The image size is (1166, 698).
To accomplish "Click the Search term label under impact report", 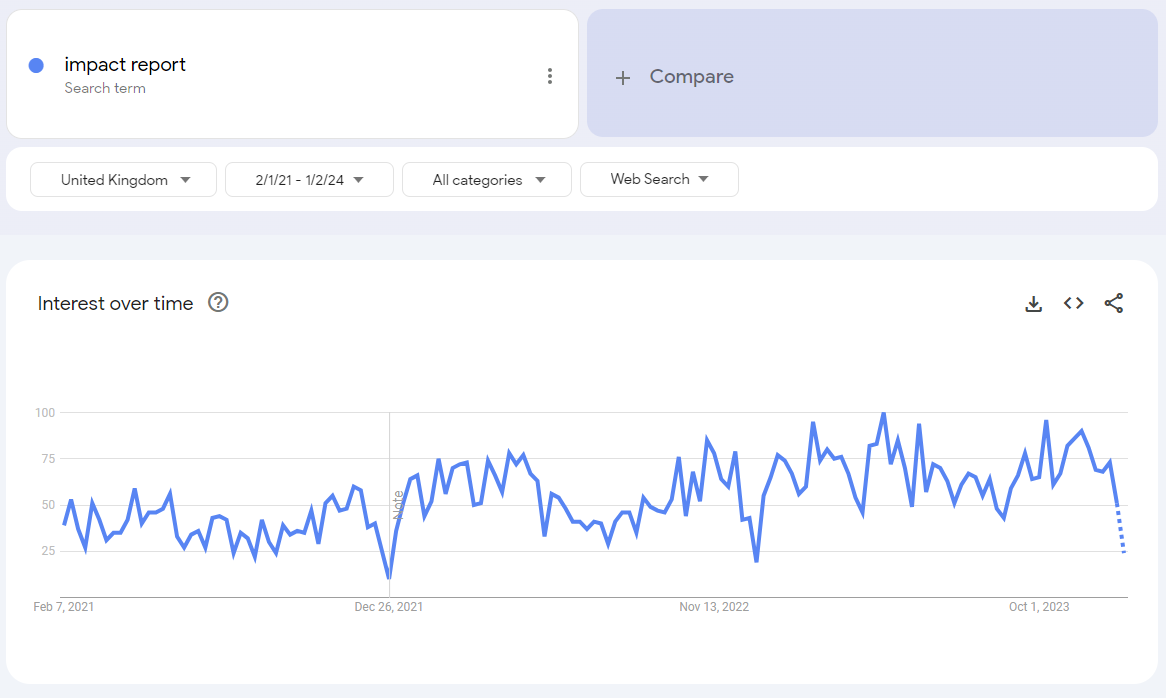I will pos(105,88).
